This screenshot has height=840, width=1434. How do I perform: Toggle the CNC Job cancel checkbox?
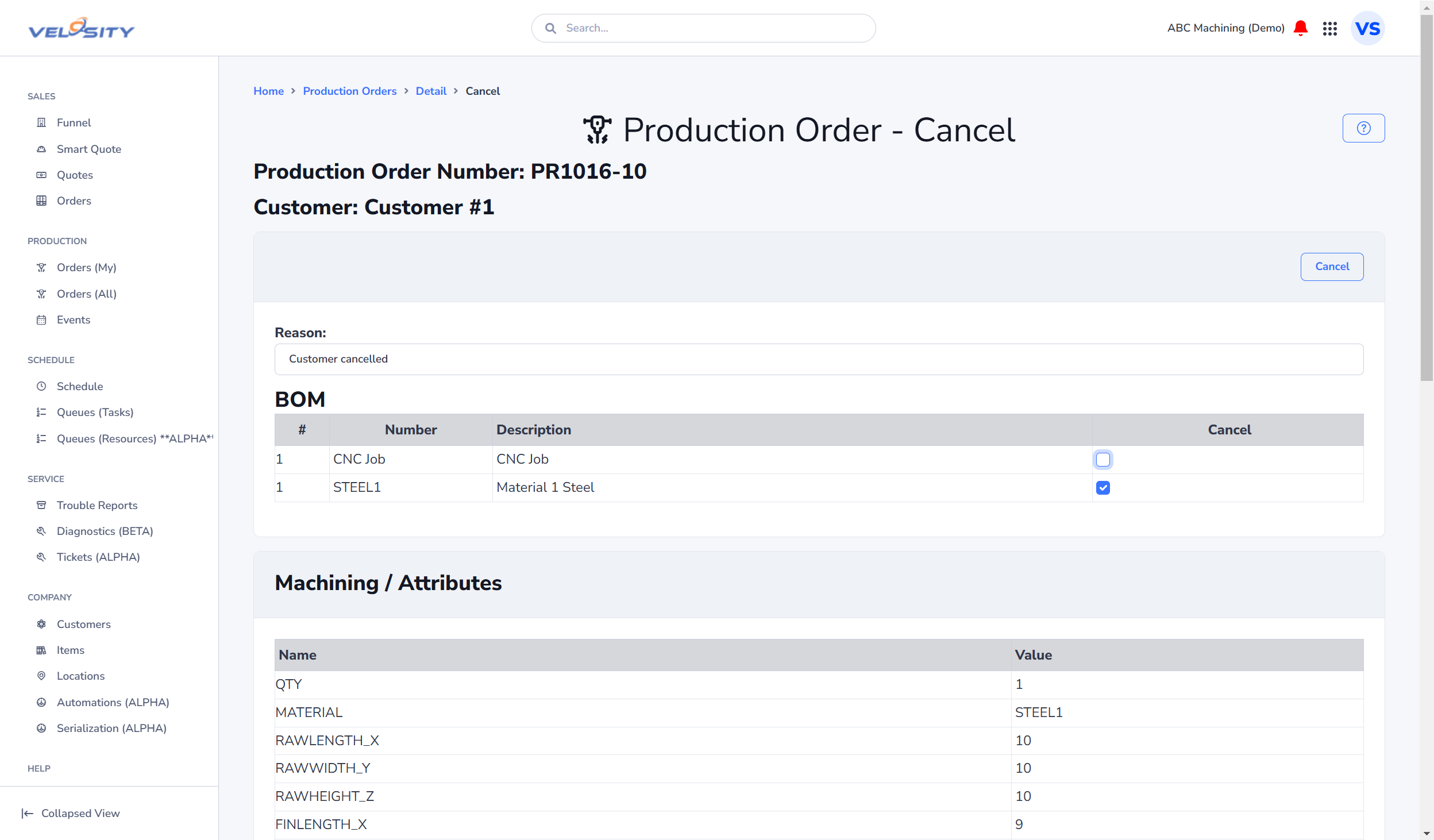point(1103,460)
